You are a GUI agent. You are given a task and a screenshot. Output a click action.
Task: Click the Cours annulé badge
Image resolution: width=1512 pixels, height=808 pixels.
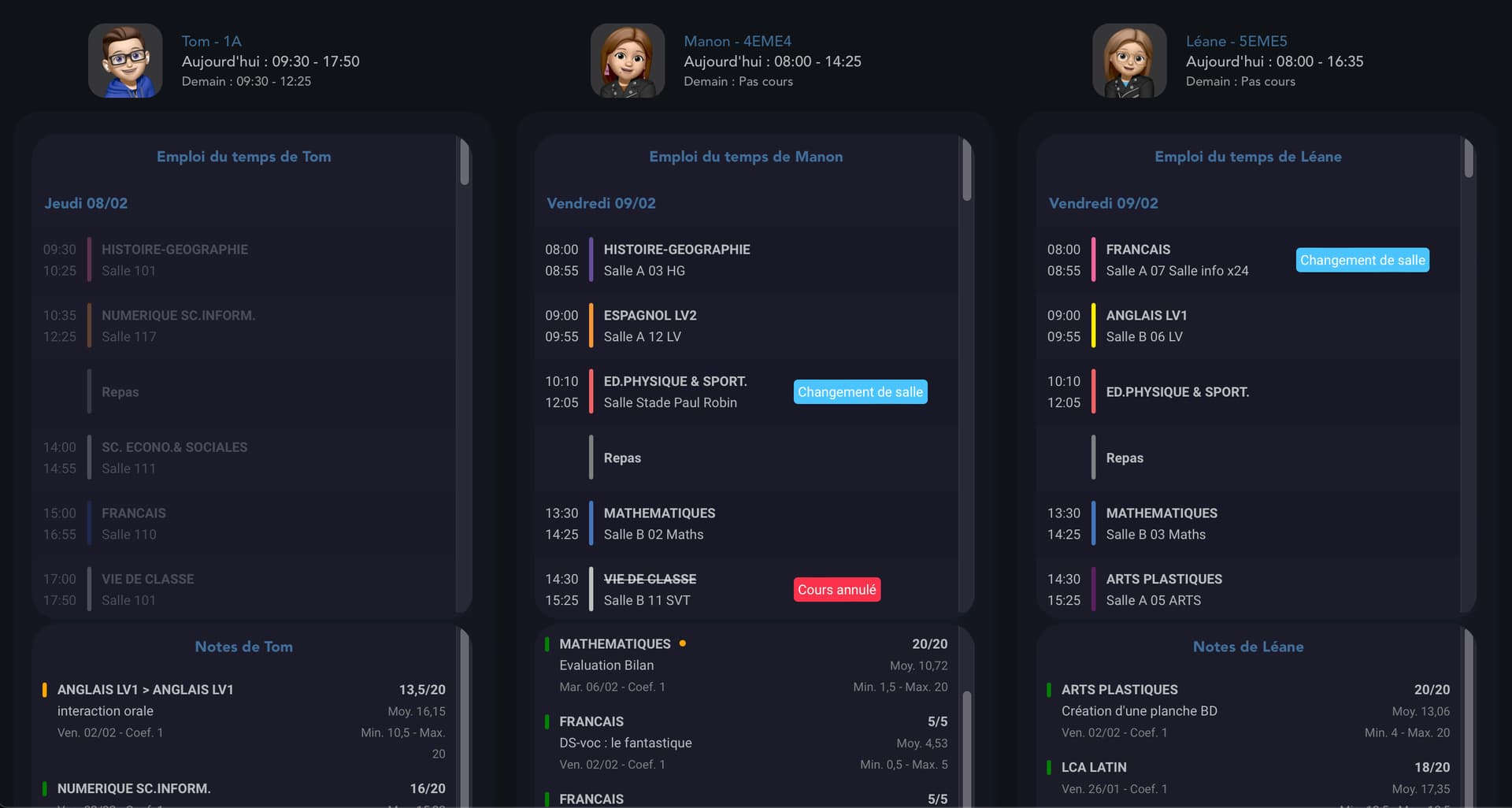[x=836, y=590]
